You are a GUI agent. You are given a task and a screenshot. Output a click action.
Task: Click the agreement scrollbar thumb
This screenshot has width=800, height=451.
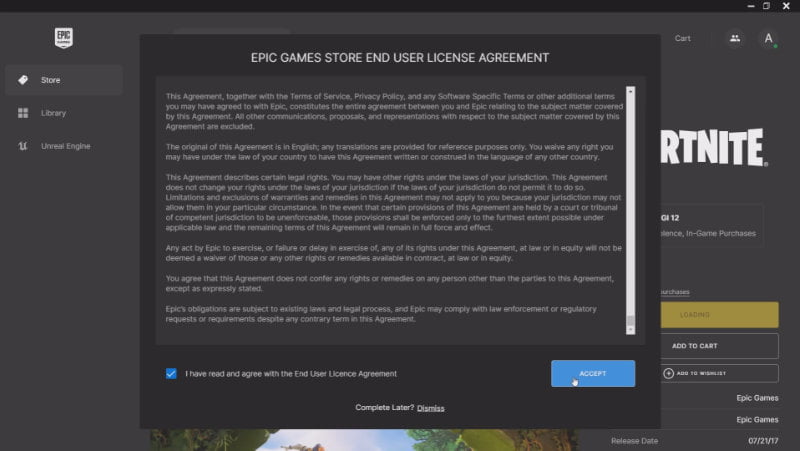631,320
